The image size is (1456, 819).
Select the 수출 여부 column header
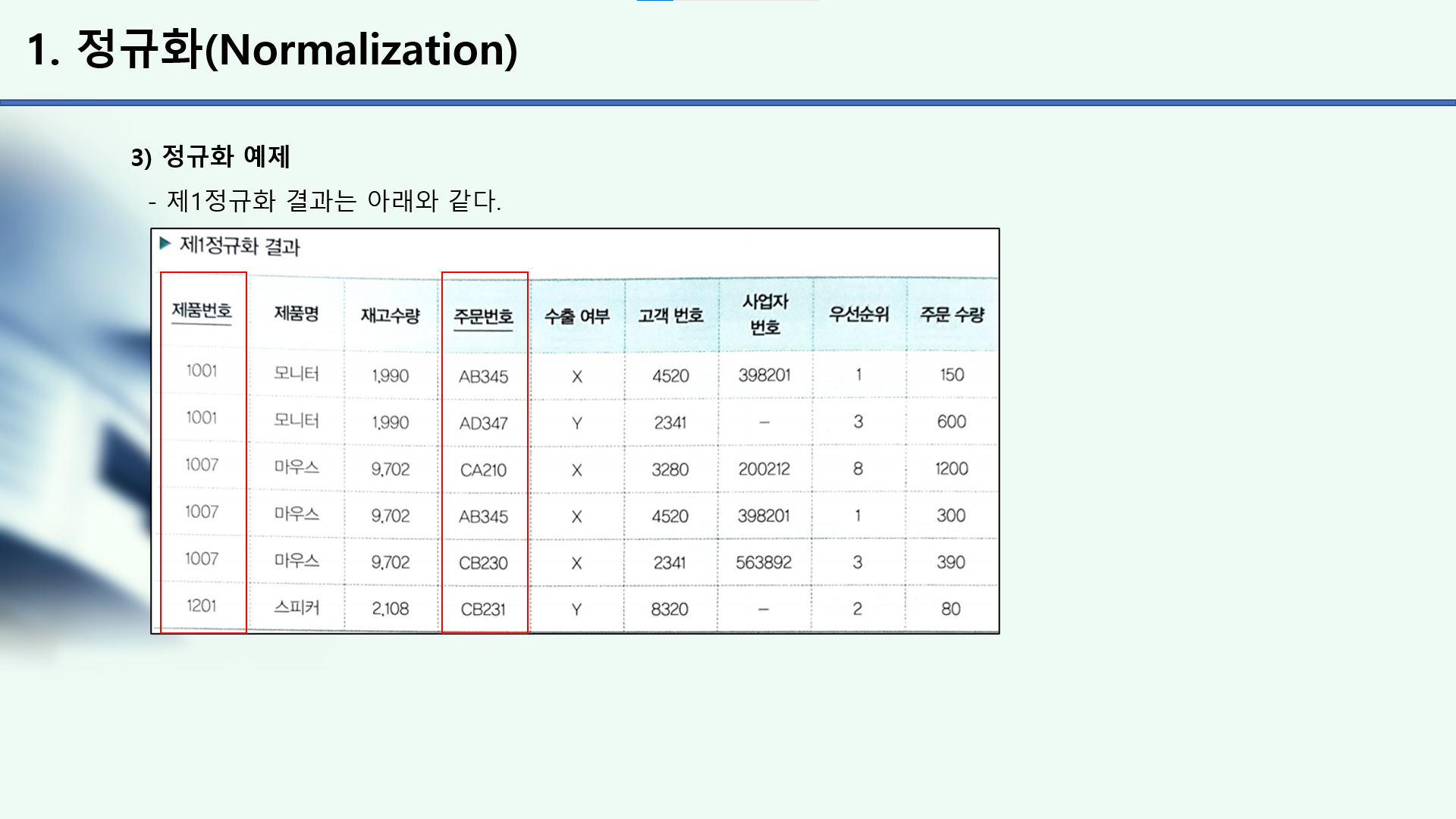tap(577, 316)
